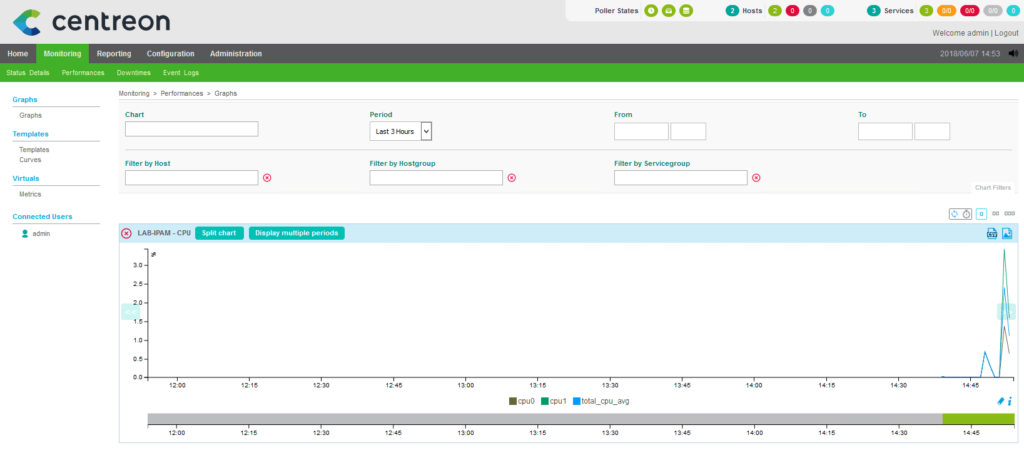Clear the Filter by Host field
The width and height of the screenshot is (1024, 460).
click(267, 178)
